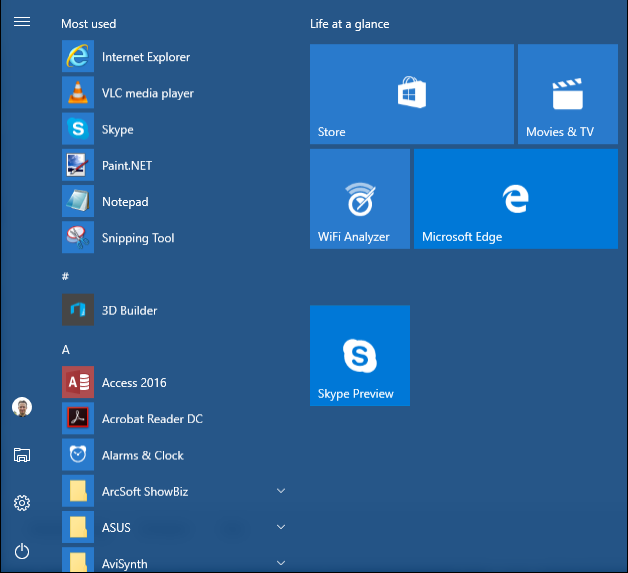628x573 pixels.
Task: Open File Explorer from the left rail
Action: tap(22, 455)
